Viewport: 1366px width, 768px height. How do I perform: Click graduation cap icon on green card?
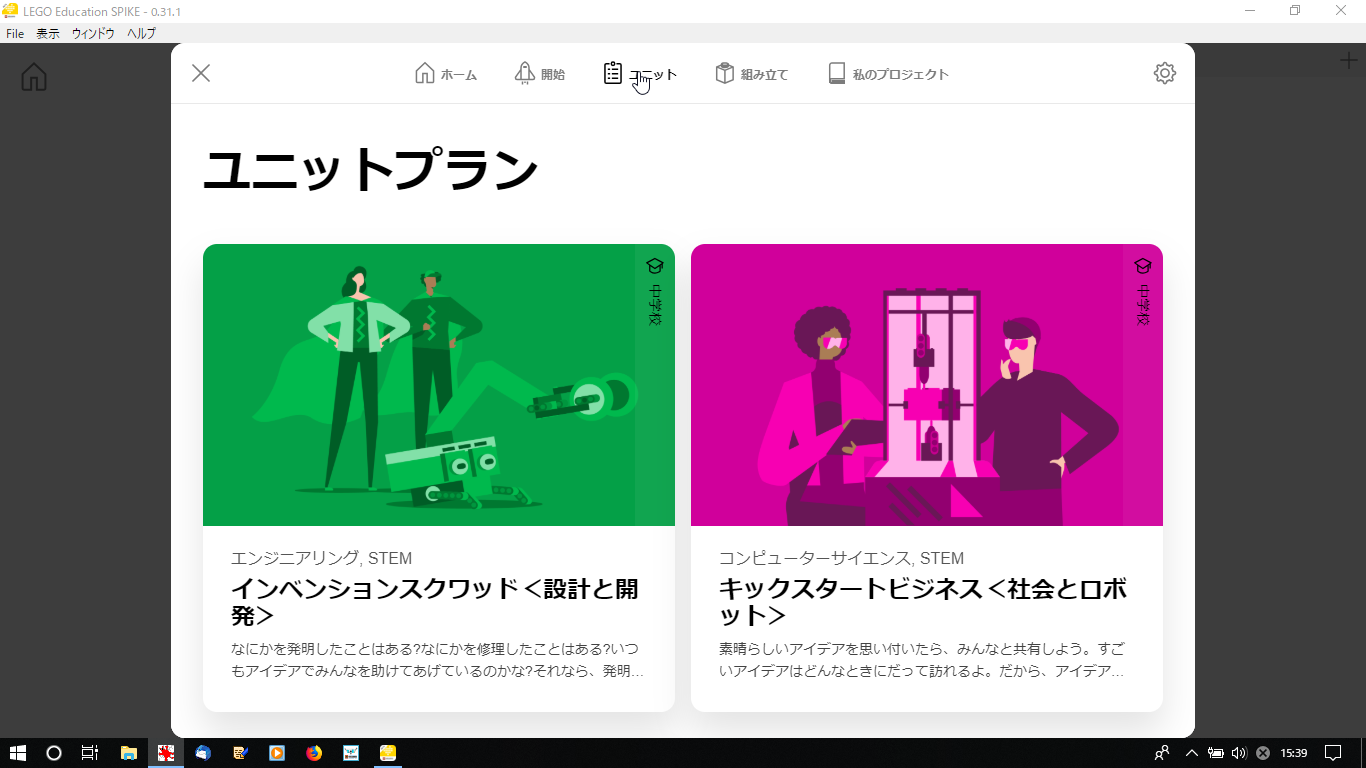point(655,266)
